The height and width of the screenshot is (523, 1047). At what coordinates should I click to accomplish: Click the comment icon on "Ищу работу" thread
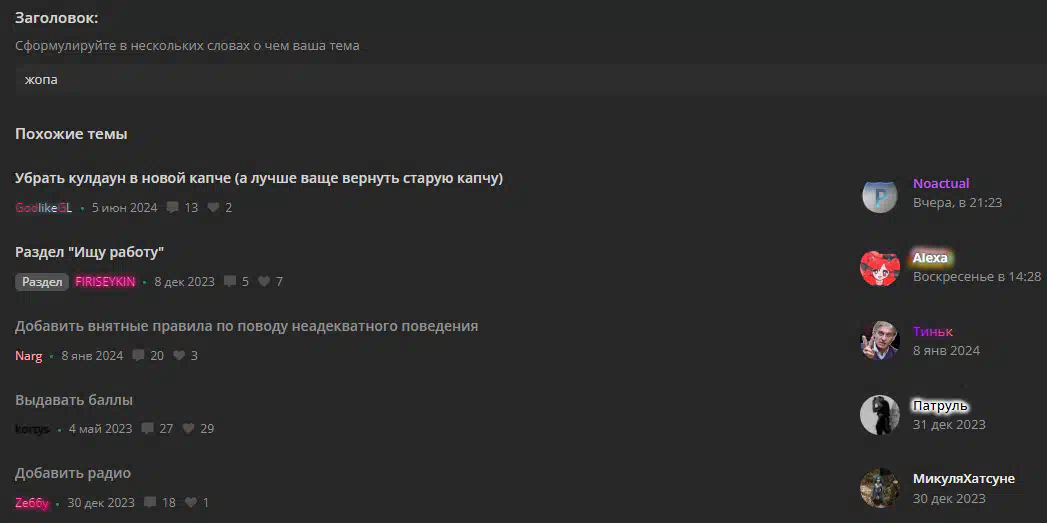[x=230, y=282]
